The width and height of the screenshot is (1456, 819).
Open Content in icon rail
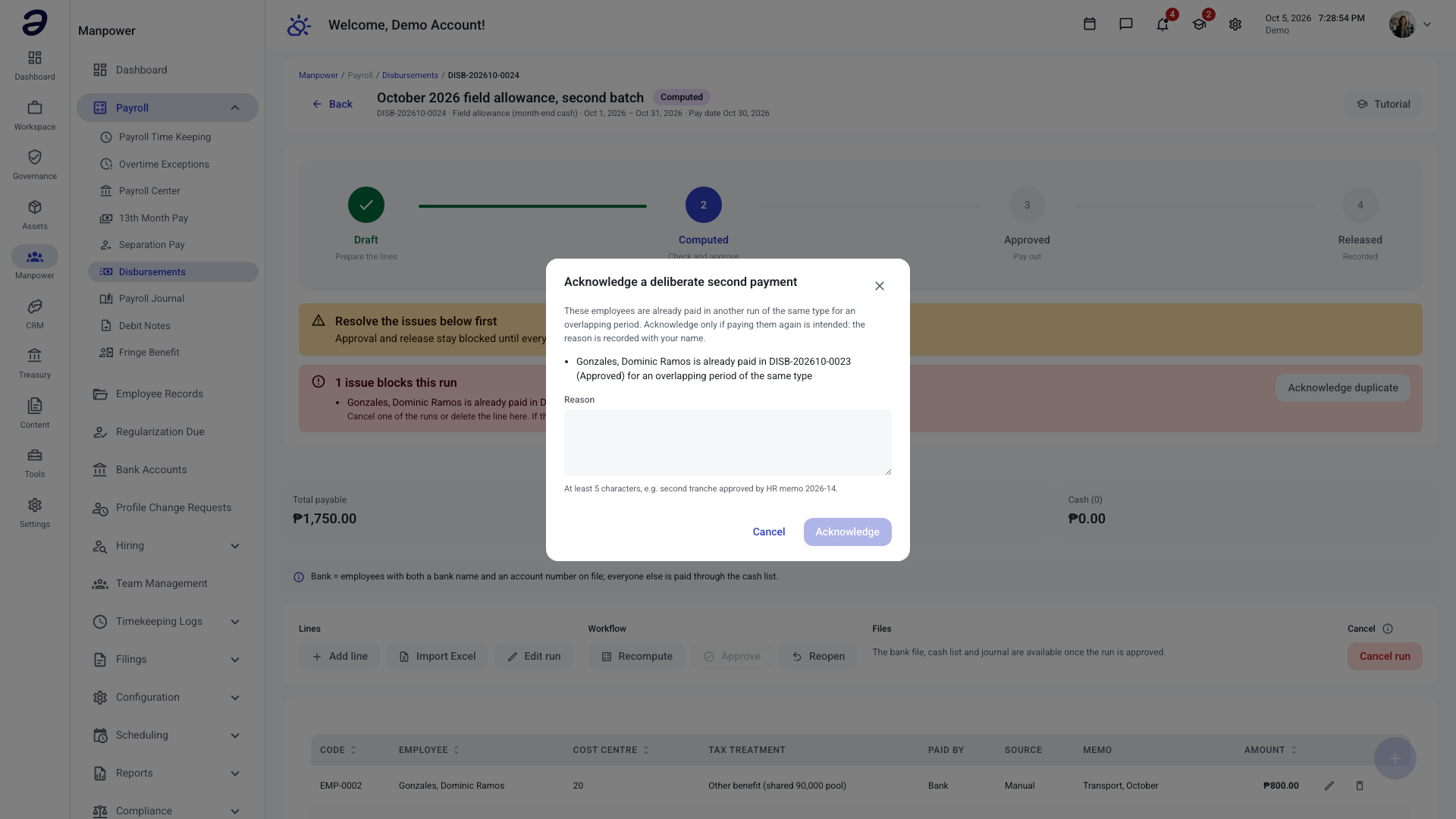click(35, 413)
